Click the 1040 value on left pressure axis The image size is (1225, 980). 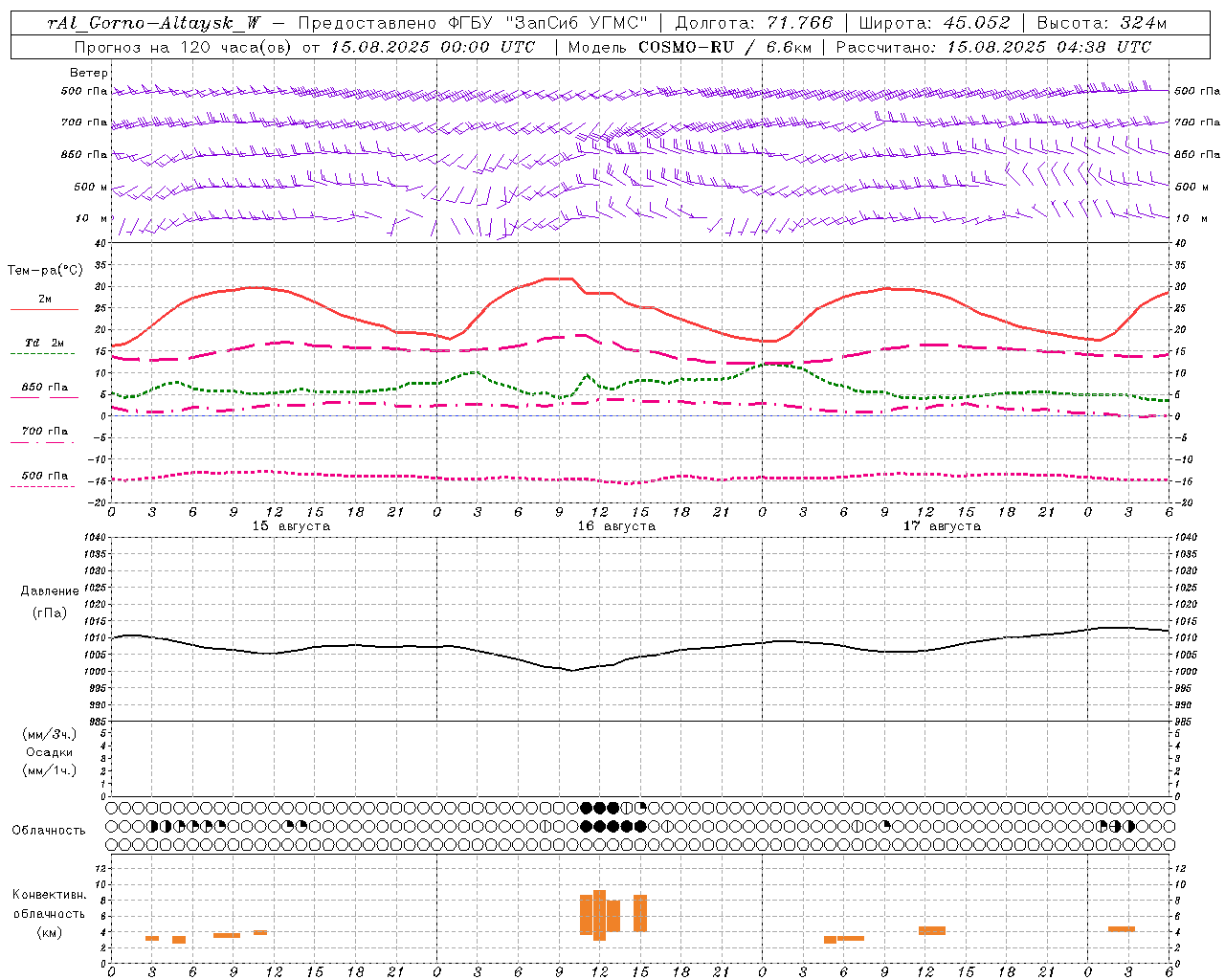[x=94, y=538]
